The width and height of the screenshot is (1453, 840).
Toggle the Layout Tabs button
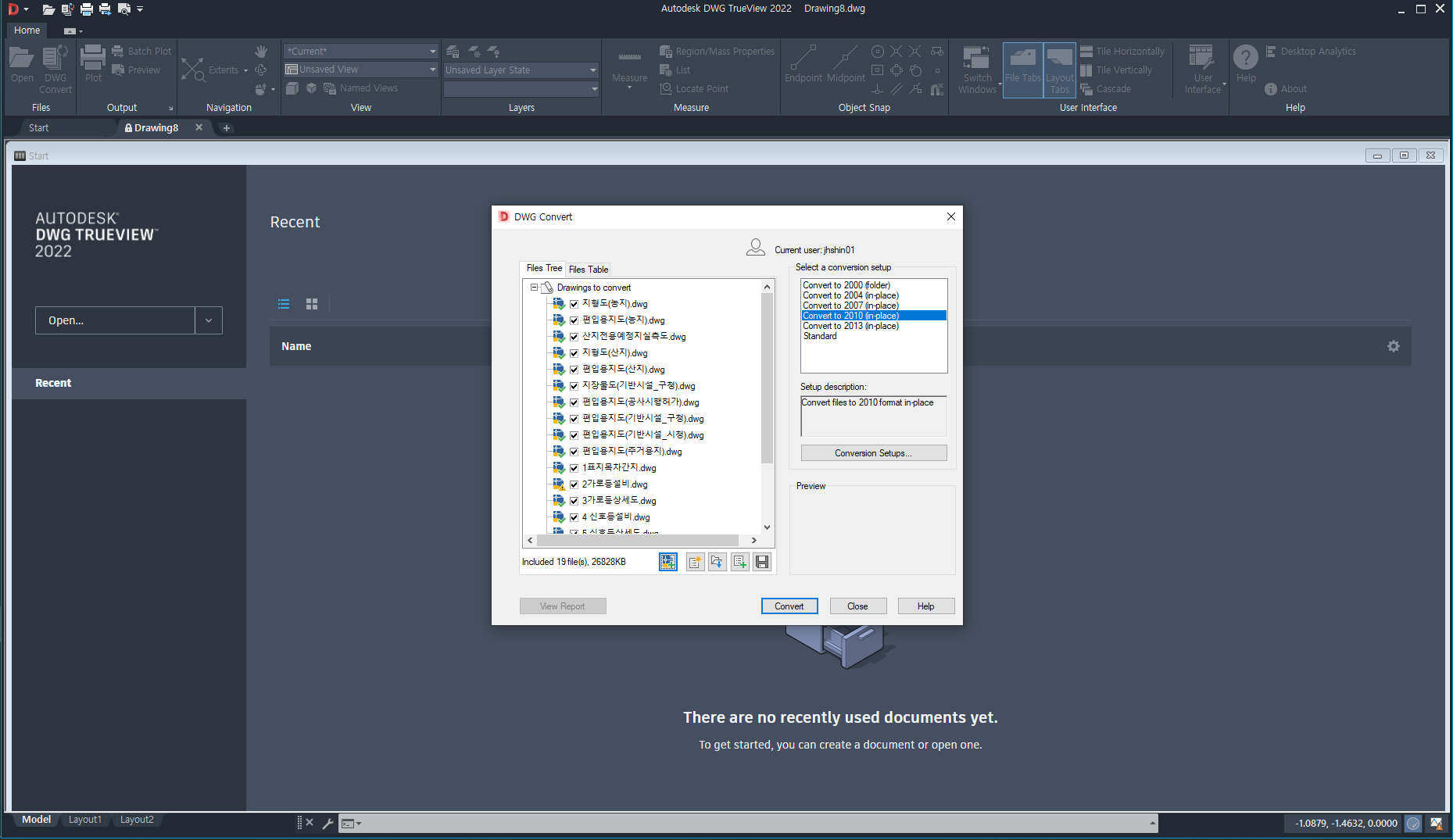click(1060, 69)
